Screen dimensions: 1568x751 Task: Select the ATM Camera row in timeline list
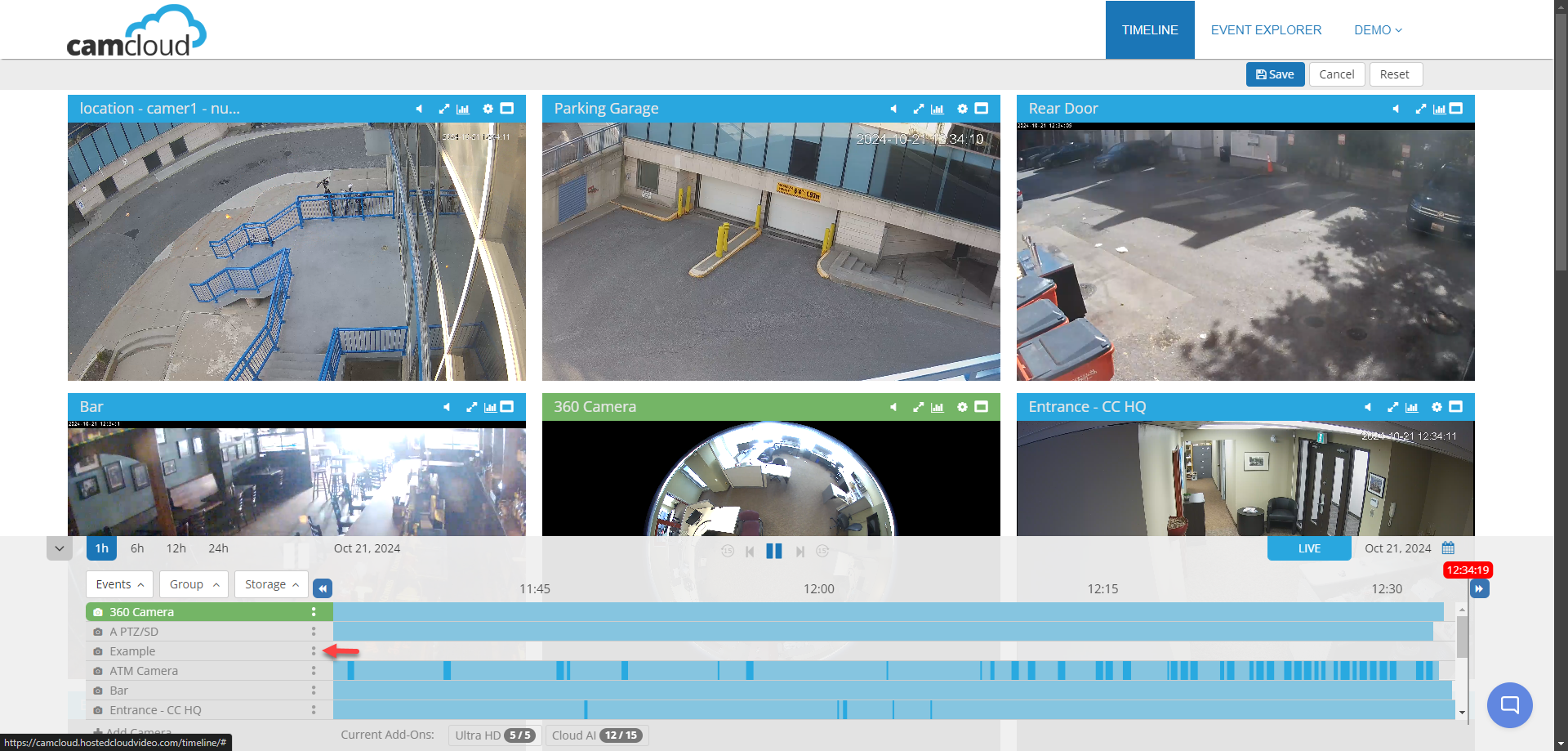tap(144, 671)
